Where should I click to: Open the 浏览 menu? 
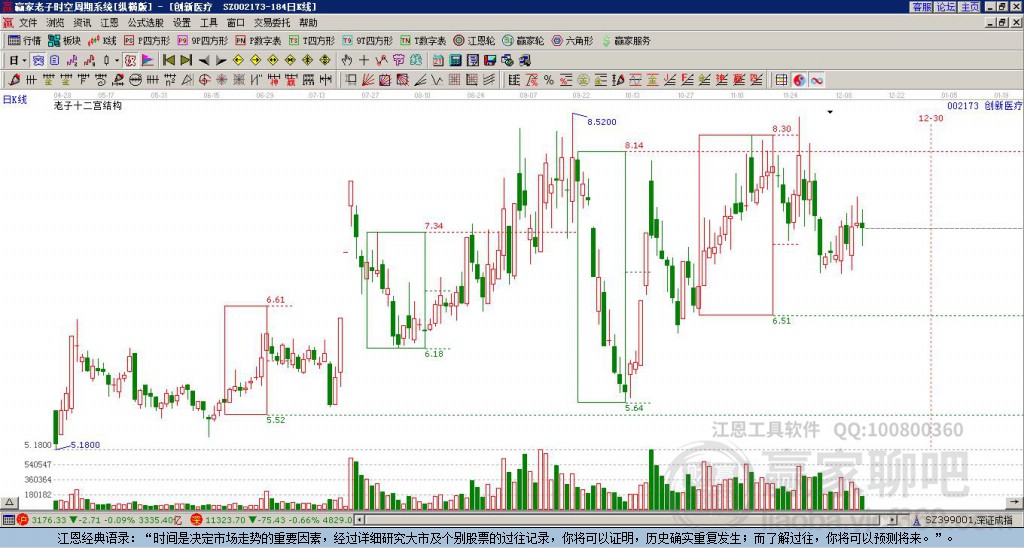[x=56, y=23]
